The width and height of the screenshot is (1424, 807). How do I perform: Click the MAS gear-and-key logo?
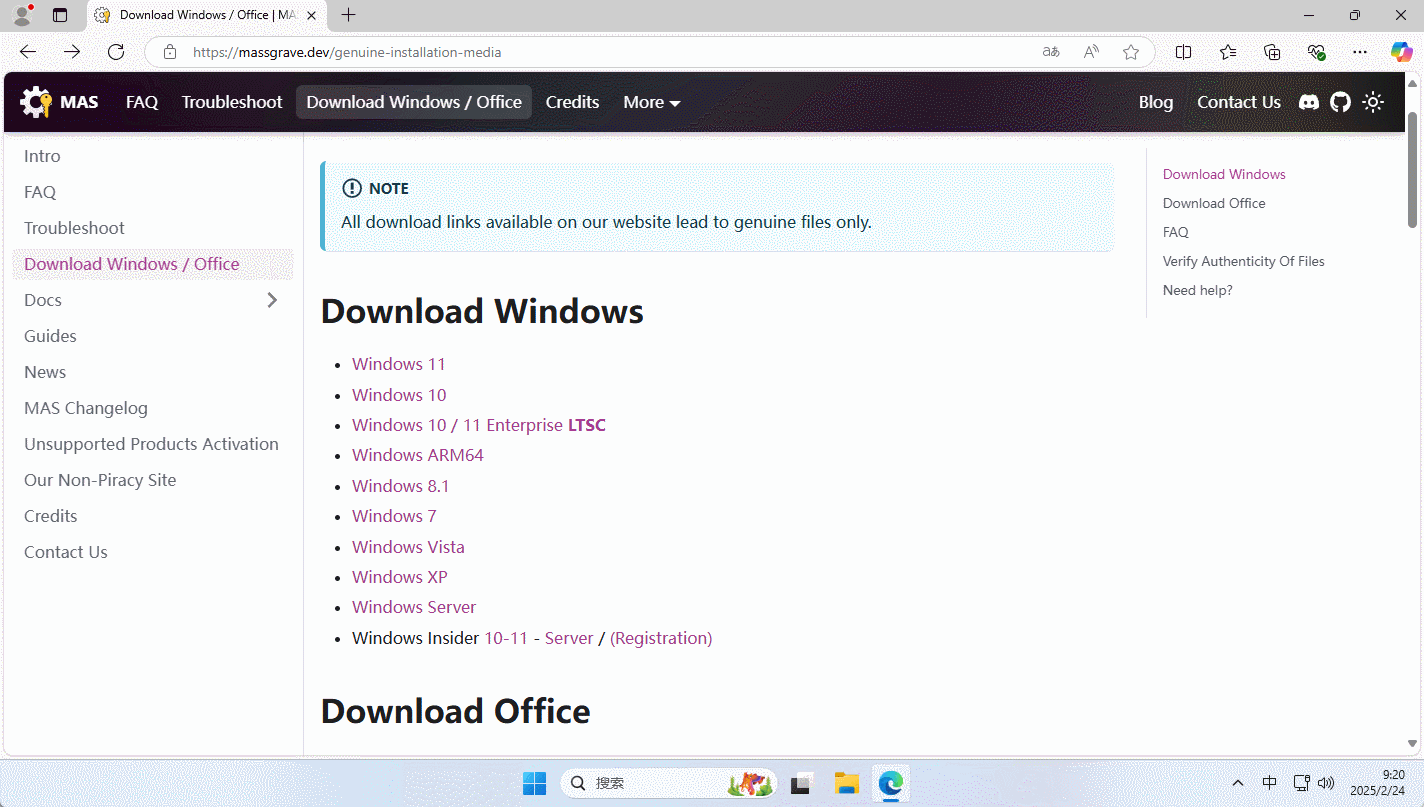pos(36,102)
